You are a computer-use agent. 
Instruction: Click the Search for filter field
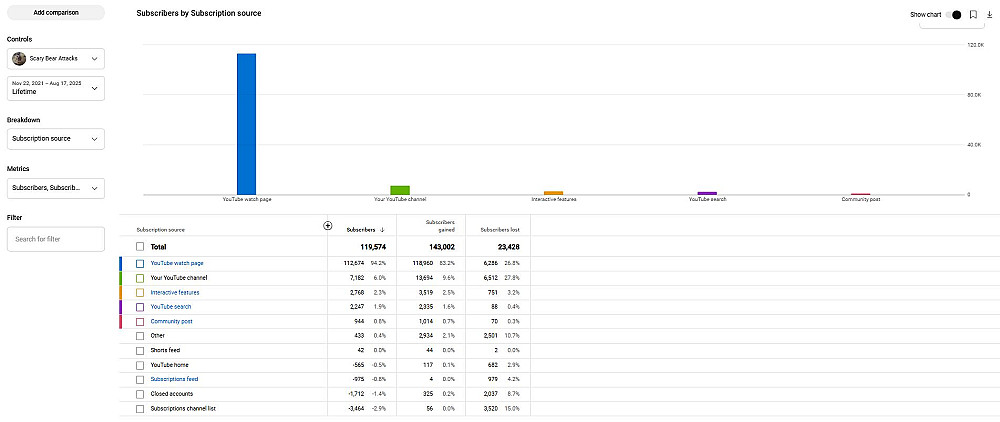(56, 239)
